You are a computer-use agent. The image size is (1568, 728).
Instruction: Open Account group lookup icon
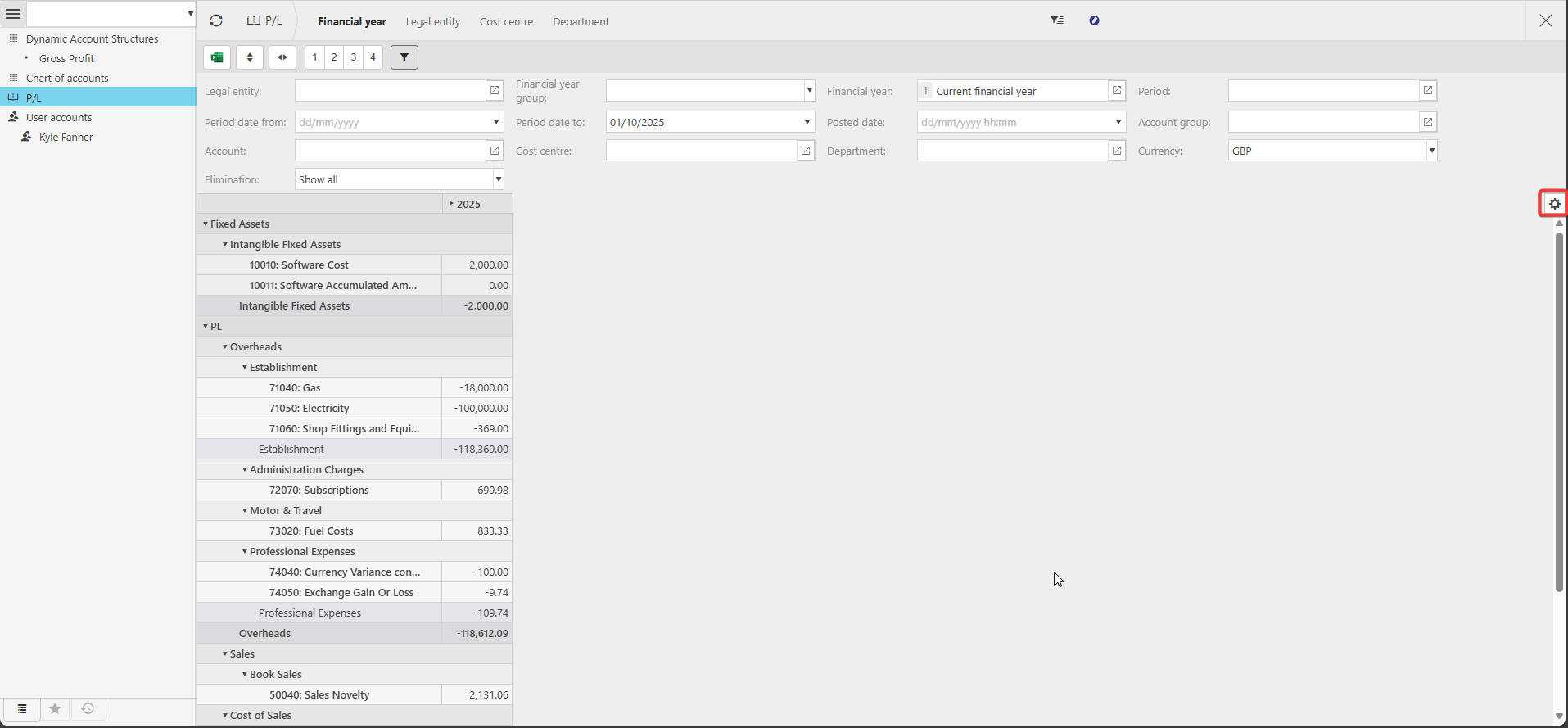pos(1428,122)
